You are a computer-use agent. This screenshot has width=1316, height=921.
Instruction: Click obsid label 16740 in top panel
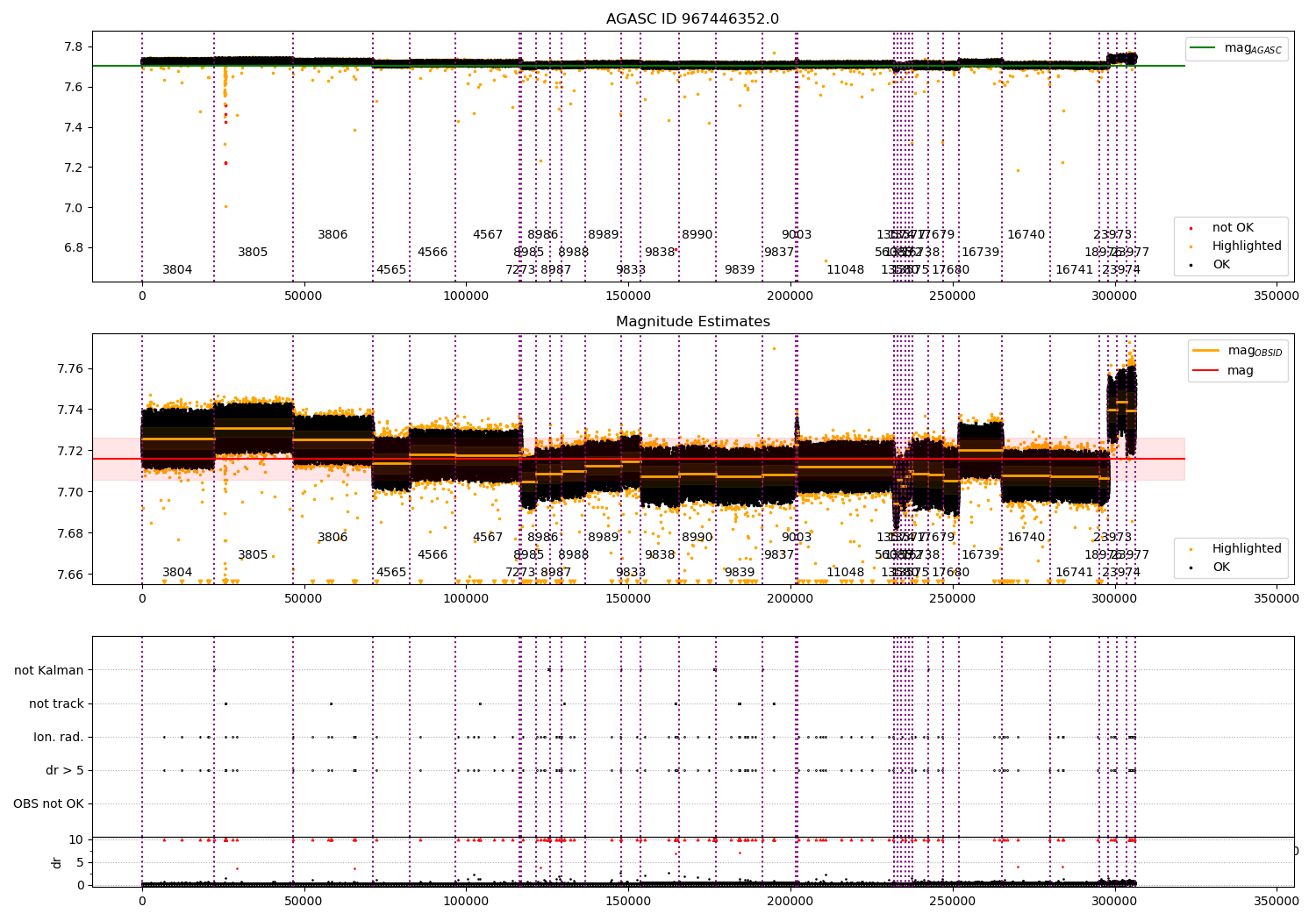coord(1026,235)
